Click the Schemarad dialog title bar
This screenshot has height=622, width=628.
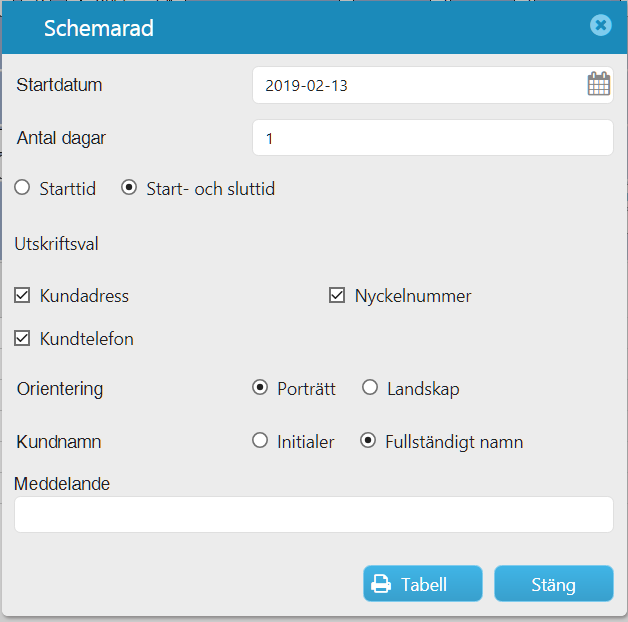[x=314, y=28]
